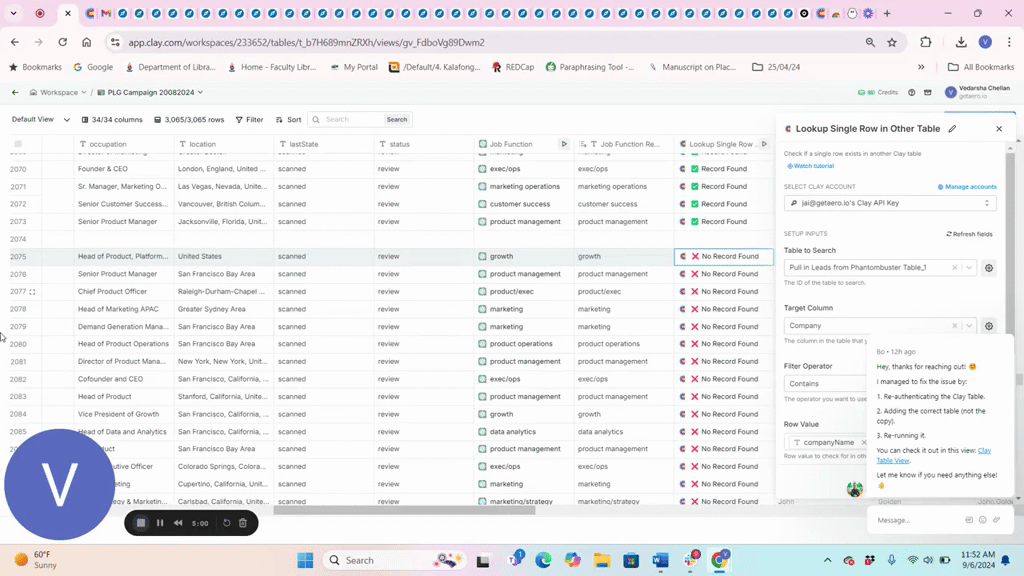
Task: Open settings gear next to Table to Search
Action: (989, 268)
